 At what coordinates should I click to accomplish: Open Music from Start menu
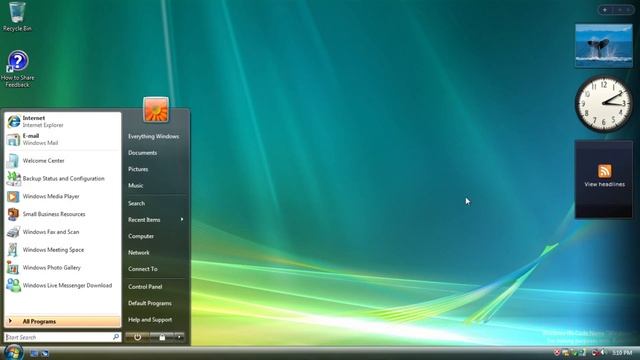pyautogui.click(x=136, y=185)
